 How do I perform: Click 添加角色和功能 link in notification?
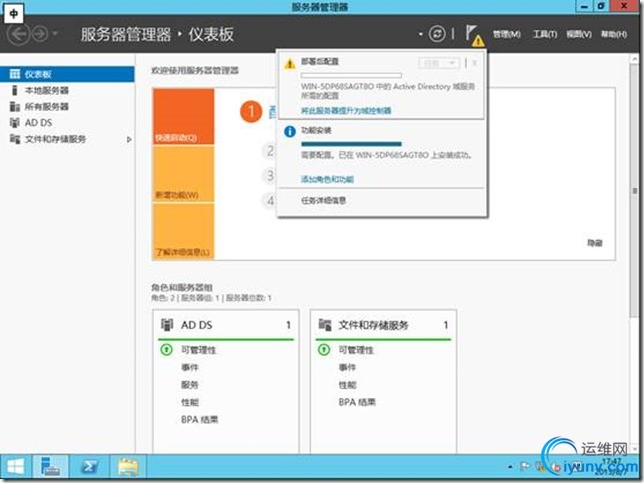point(327,179)
